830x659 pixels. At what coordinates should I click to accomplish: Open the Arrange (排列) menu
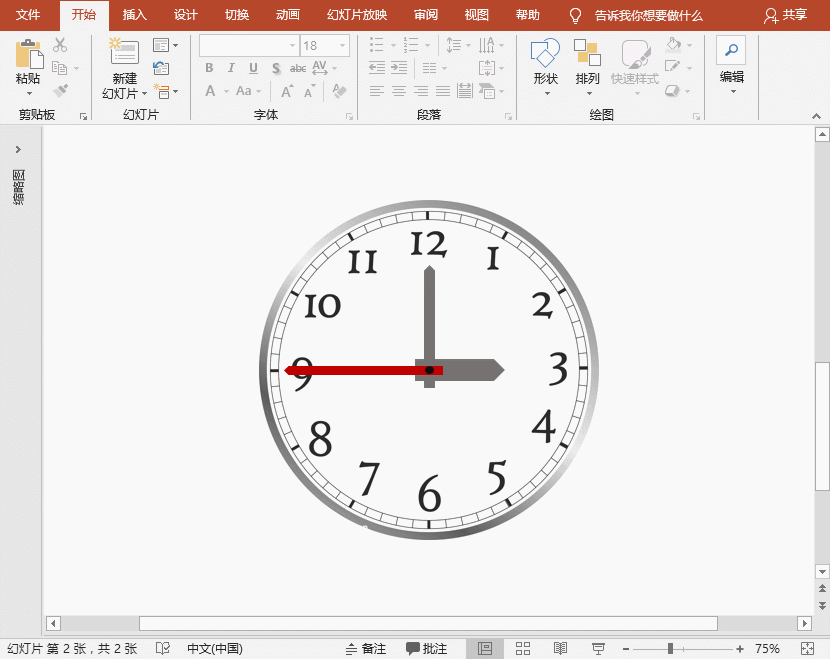(x=587, y=54)
